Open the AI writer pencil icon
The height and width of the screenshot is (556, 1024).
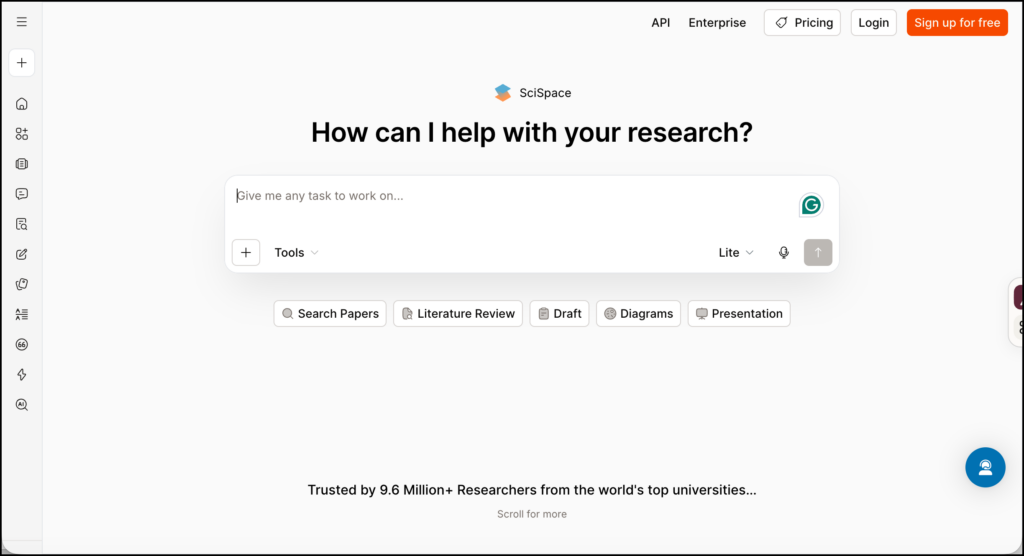point(22,254)
